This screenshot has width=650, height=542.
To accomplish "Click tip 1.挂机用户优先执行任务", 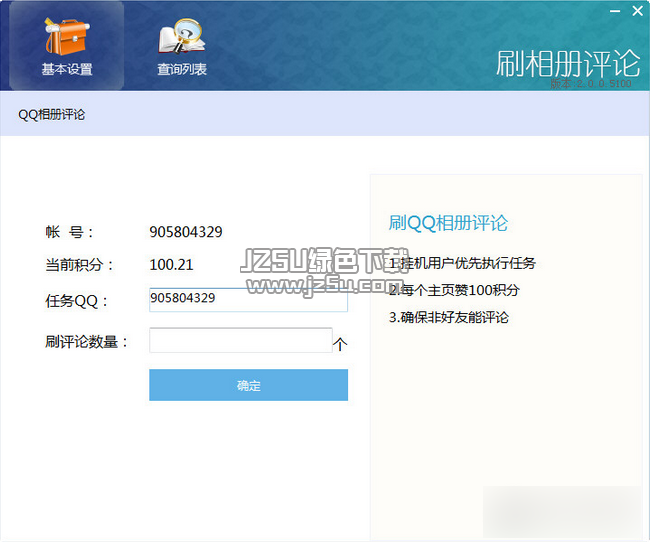I will 462,263.
